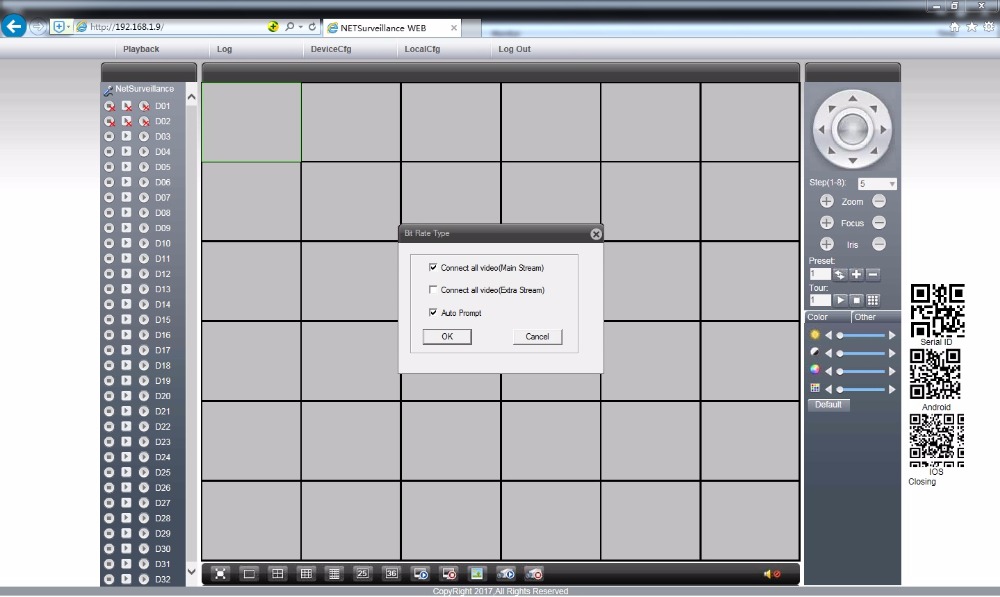Image resolution: width=1000 pixels, height=597 pixels.
Task: Click disconnect all video stop icon
Action: (449, 573)
